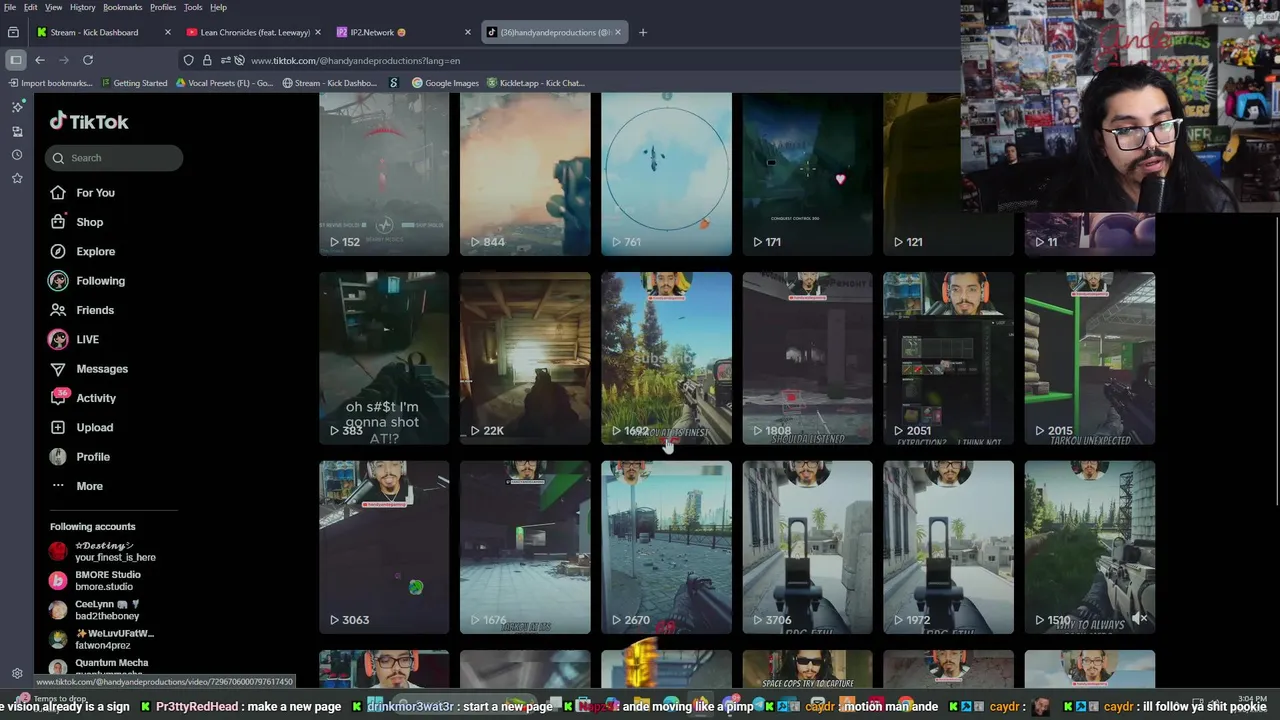This screenshot has width=1280, height=720.
Task: Close the Lean Chronicles tab
Action: pos(318,32)
